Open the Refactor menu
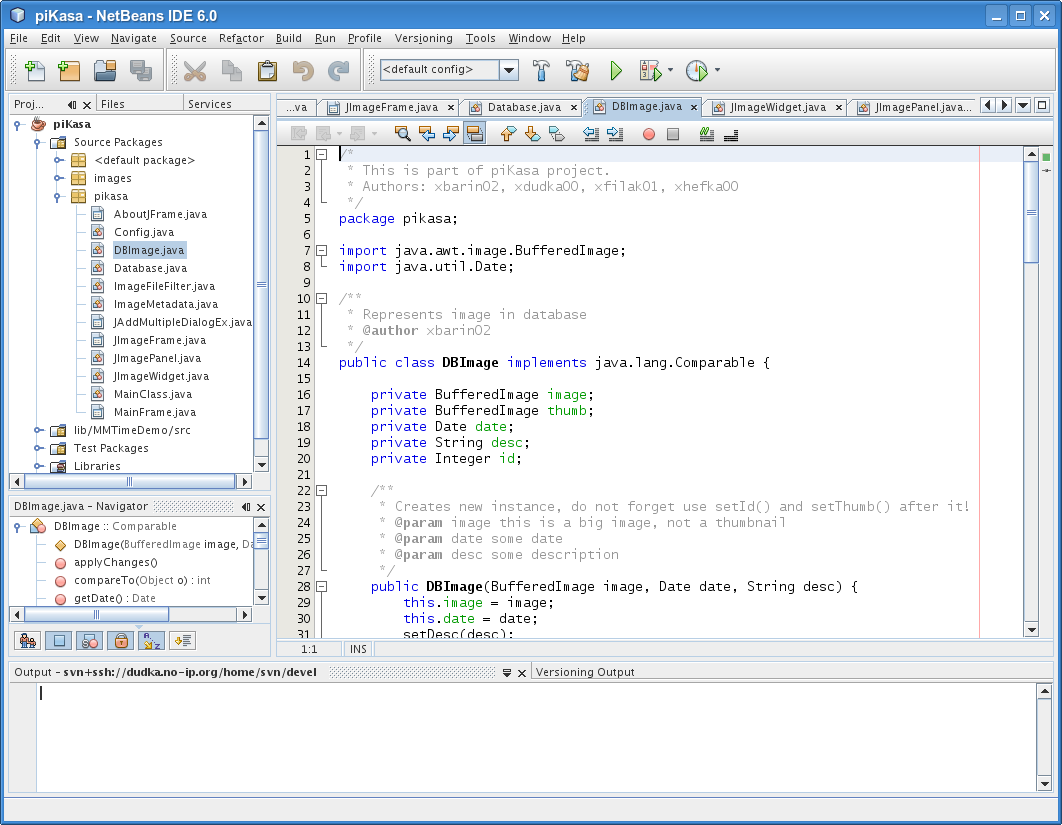The image size is (1062, 825). coord(241,38)
